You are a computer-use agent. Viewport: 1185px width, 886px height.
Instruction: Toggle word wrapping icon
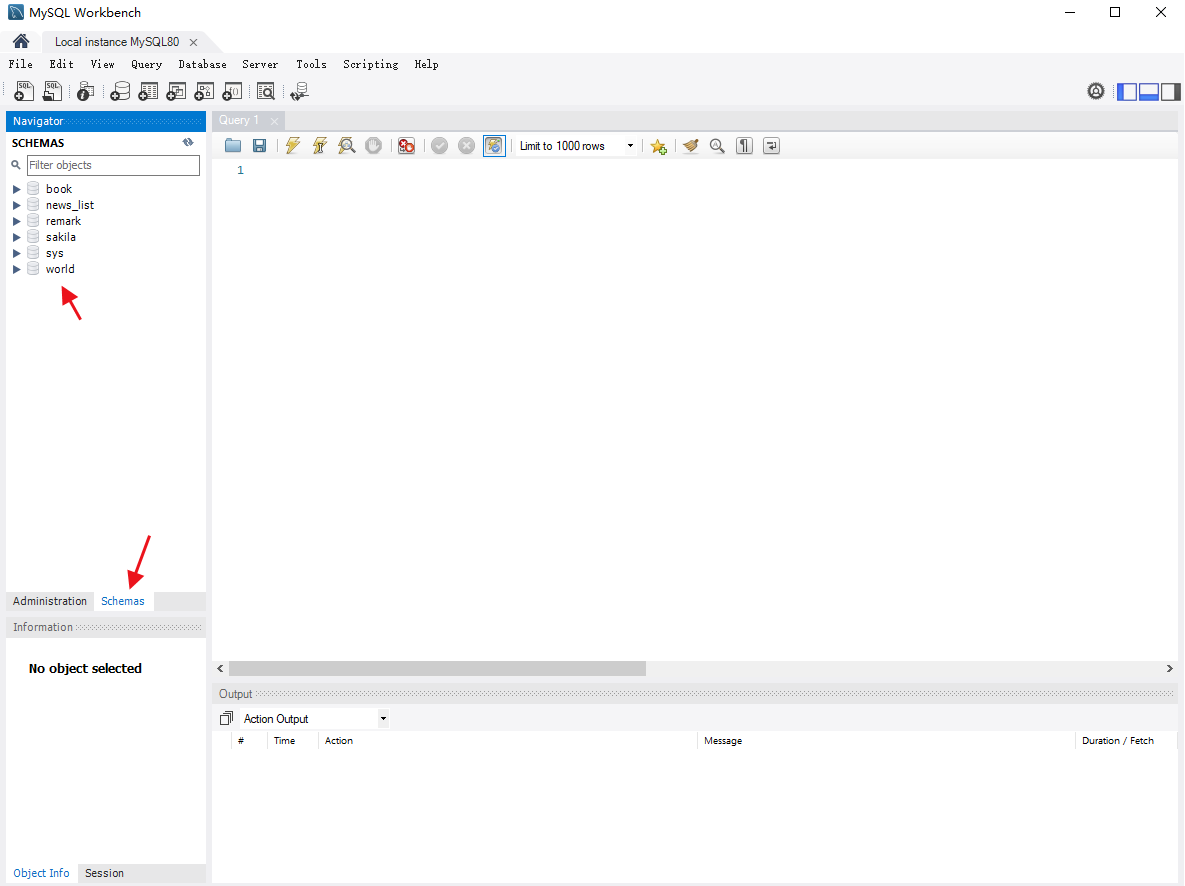(x=772, y=146)
